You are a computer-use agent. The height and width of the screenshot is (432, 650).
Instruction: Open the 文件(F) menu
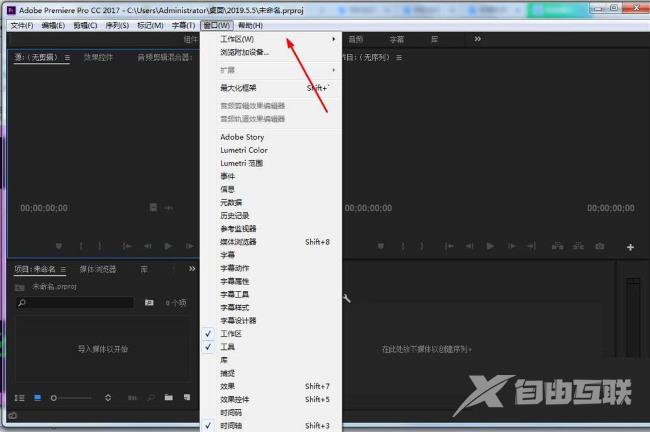[22, 26]
